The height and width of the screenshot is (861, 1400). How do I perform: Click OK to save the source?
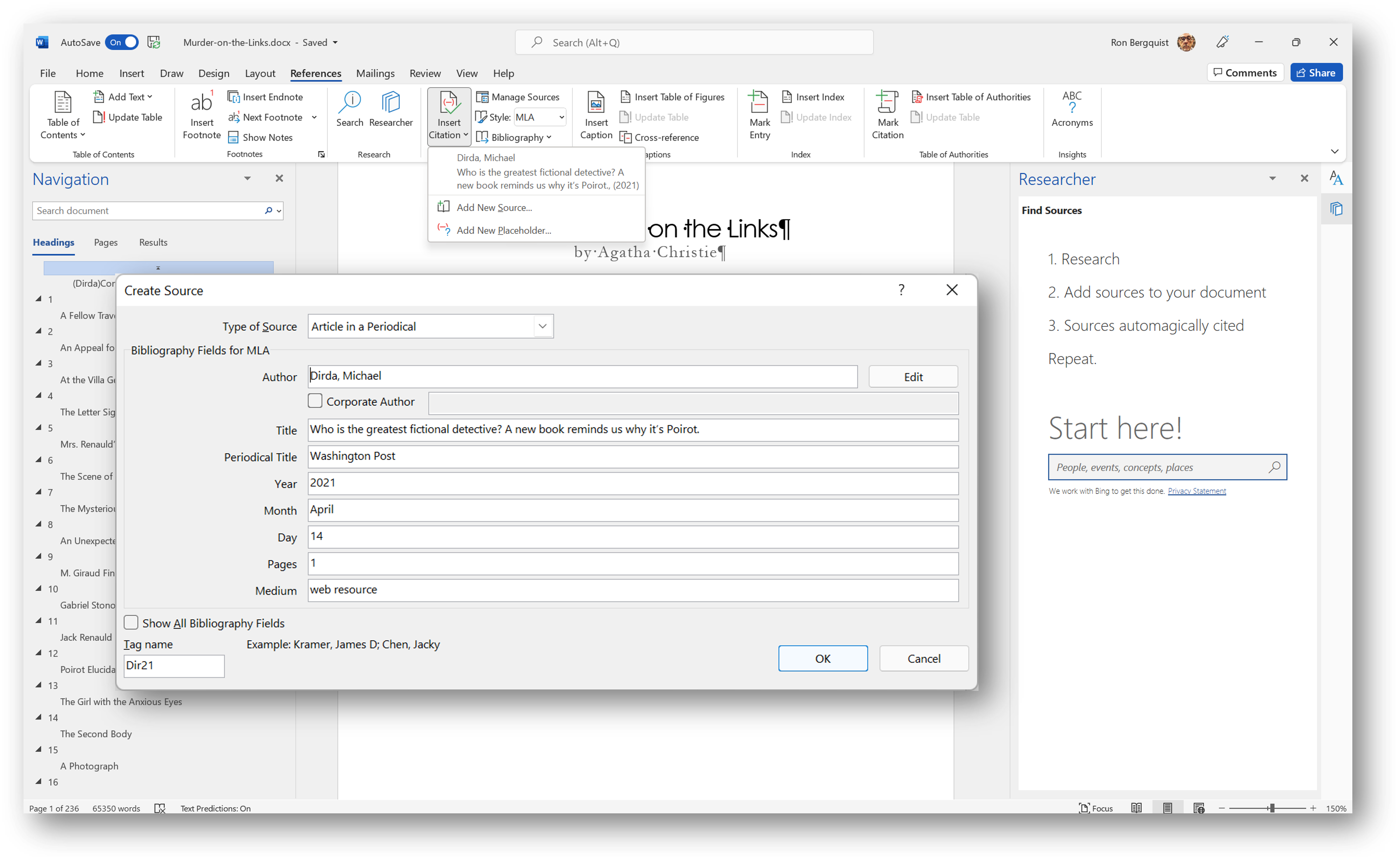click(823, 658)
